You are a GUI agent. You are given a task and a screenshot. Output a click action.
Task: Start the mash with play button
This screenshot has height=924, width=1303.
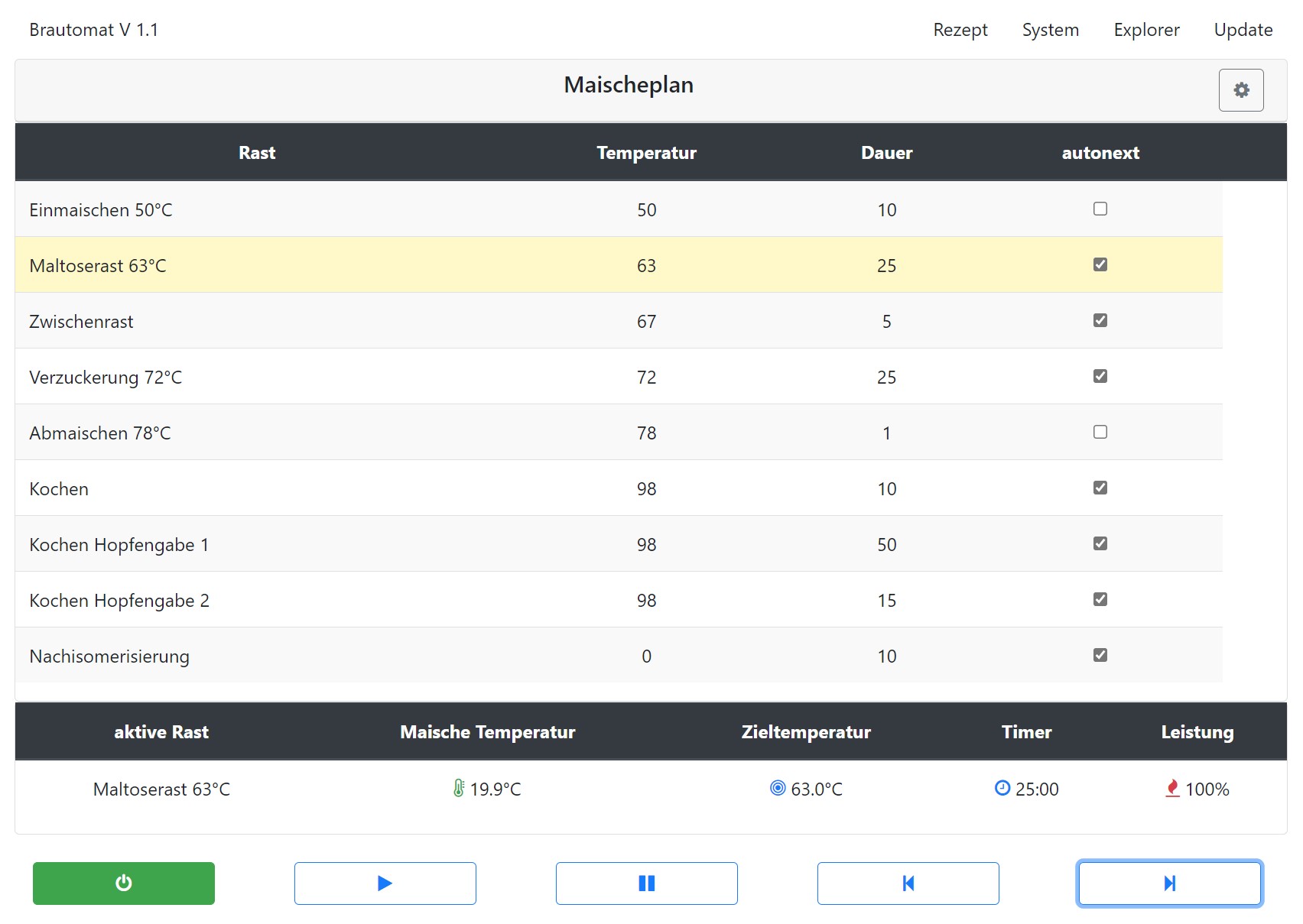(x=385, y=883)
